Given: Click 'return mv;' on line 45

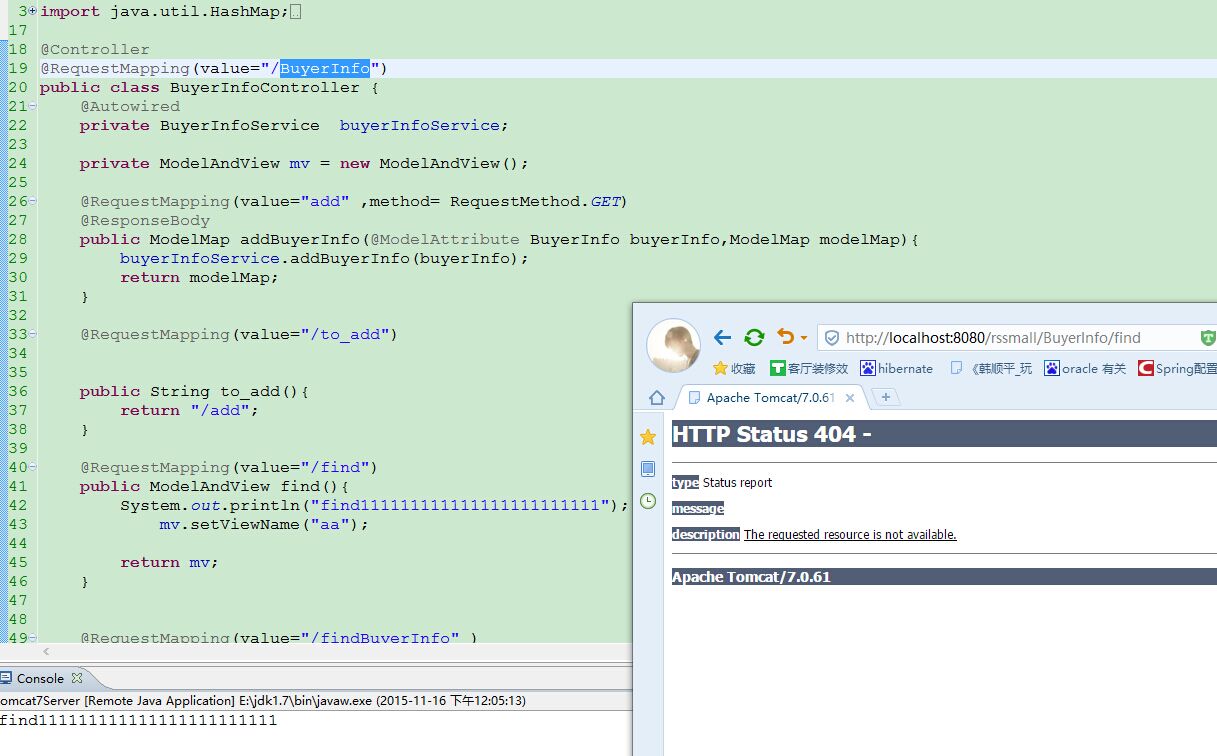Looking at the screenshot, I should click(169, 562).
